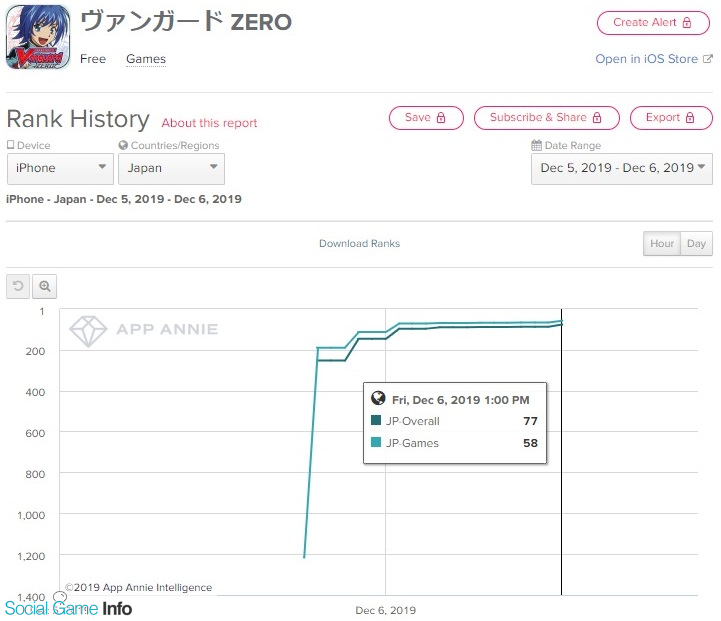Switch to Day view
721x621 pixels.
(x=696, y=244)
